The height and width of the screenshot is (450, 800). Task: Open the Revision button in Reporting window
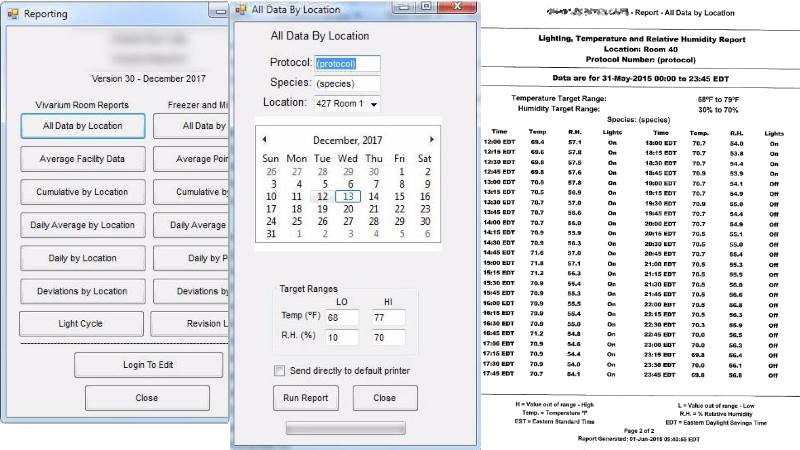pos(190,323)
